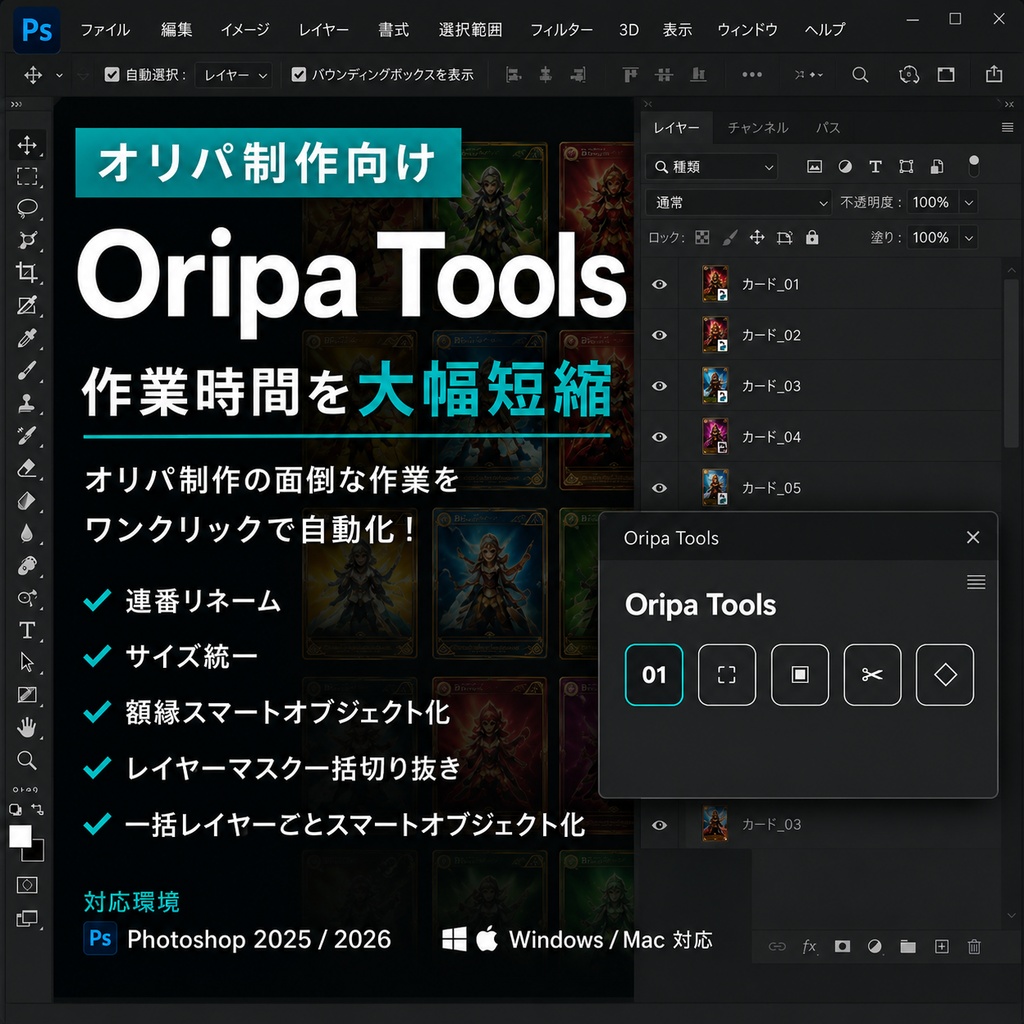Viewport: 1024px width, 1024px height.
Task: Click the share icon in options bar
Action: click(994, 74)
